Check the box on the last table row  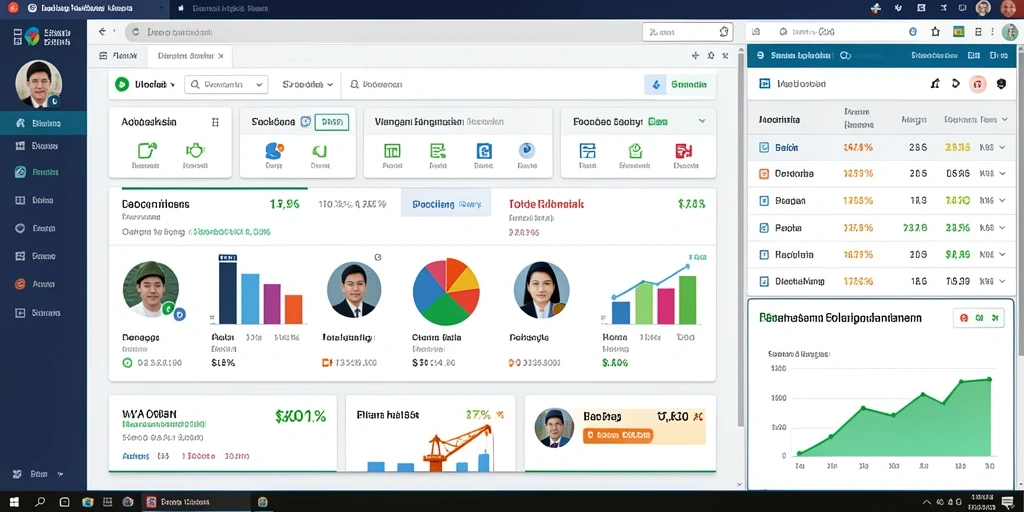pos(764,281)
